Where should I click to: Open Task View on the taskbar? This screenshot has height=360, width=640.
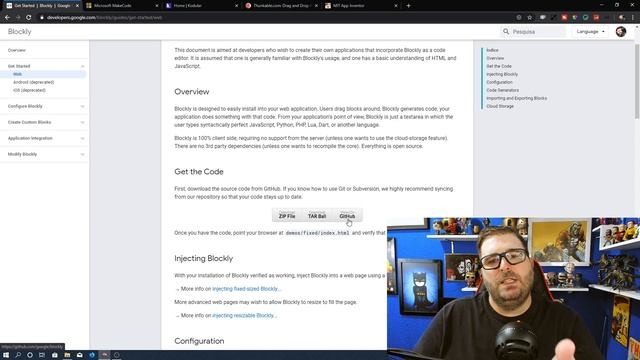[x=42, y=355]
